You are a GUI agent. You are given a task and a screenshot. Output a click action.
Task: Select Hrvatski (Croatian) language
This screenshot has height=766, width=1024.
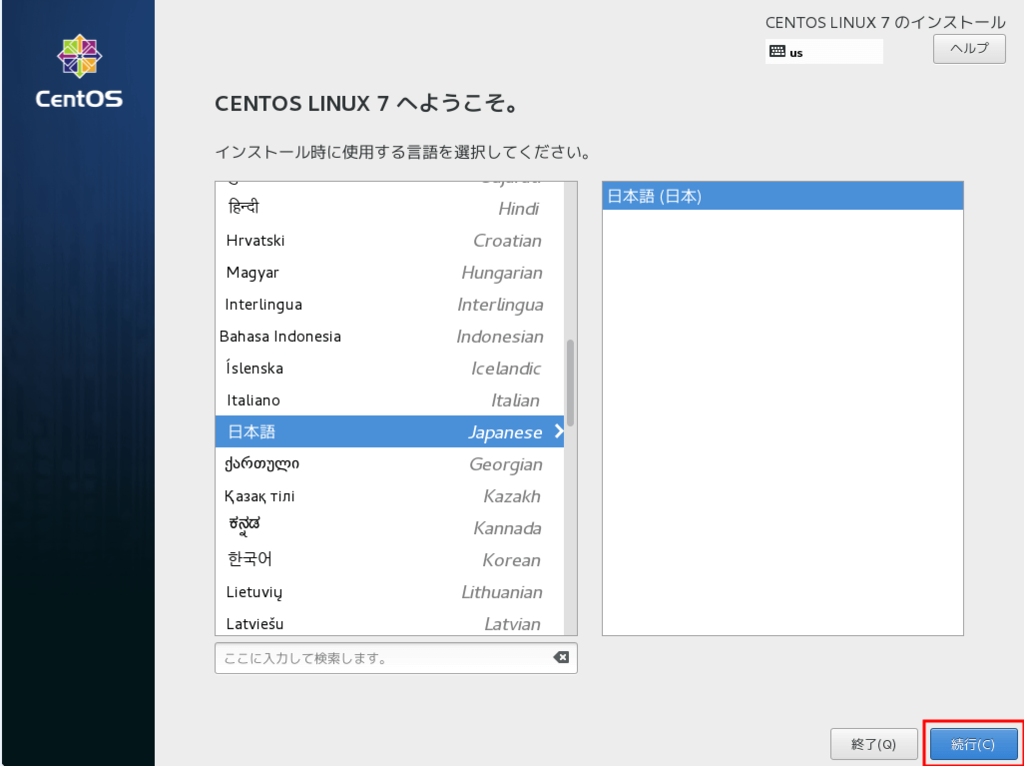coord(389,240)
